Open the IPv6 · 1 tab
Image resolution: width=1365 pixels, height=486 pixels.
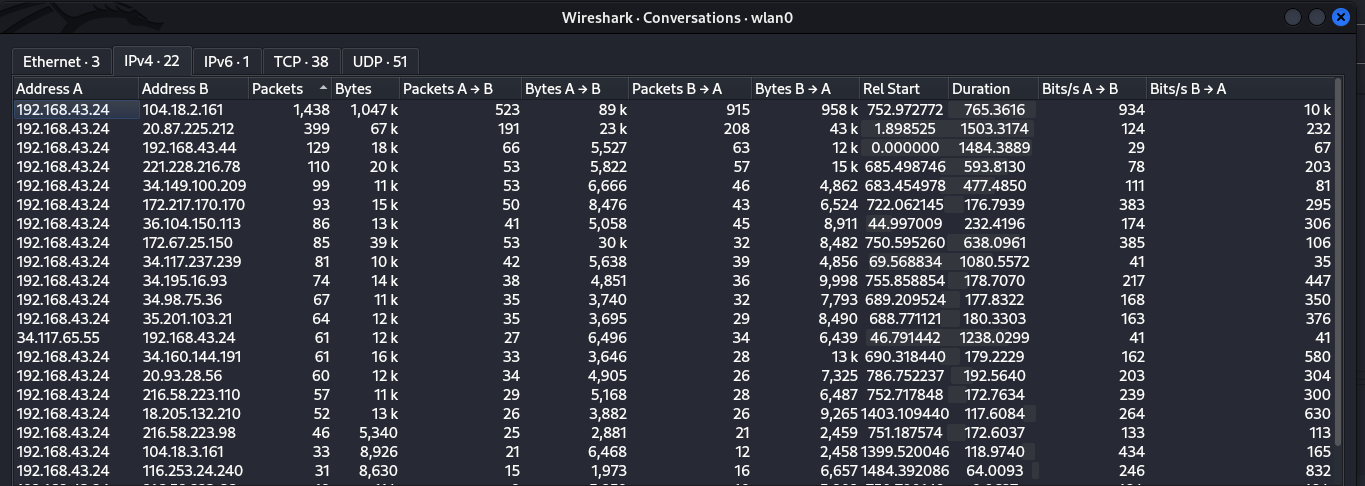[x=226, y=61]
